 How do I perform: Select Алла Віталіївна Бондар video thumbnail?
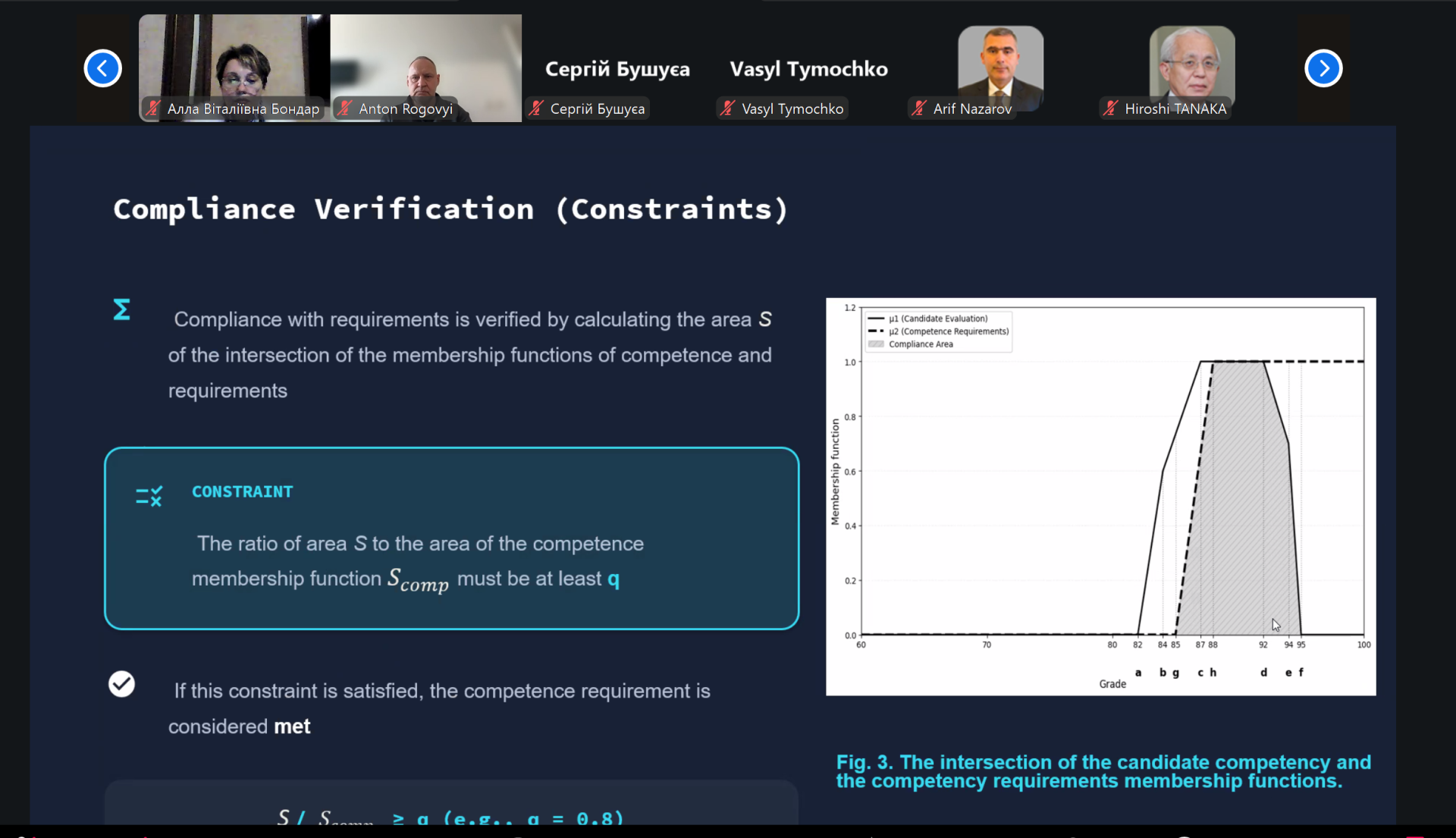coord(234,57)
